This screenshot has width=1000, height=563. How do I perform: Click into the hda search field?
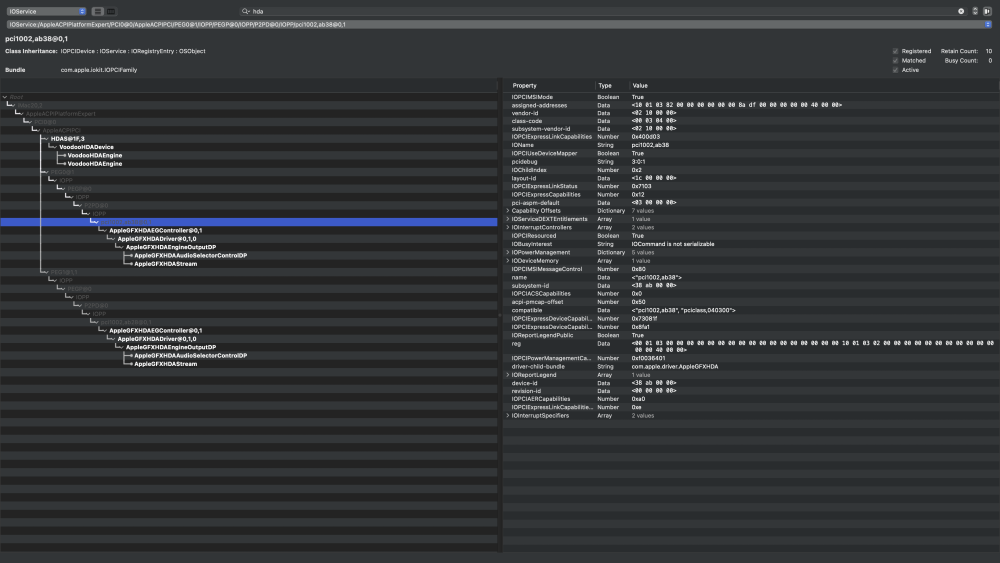(599, 11)
